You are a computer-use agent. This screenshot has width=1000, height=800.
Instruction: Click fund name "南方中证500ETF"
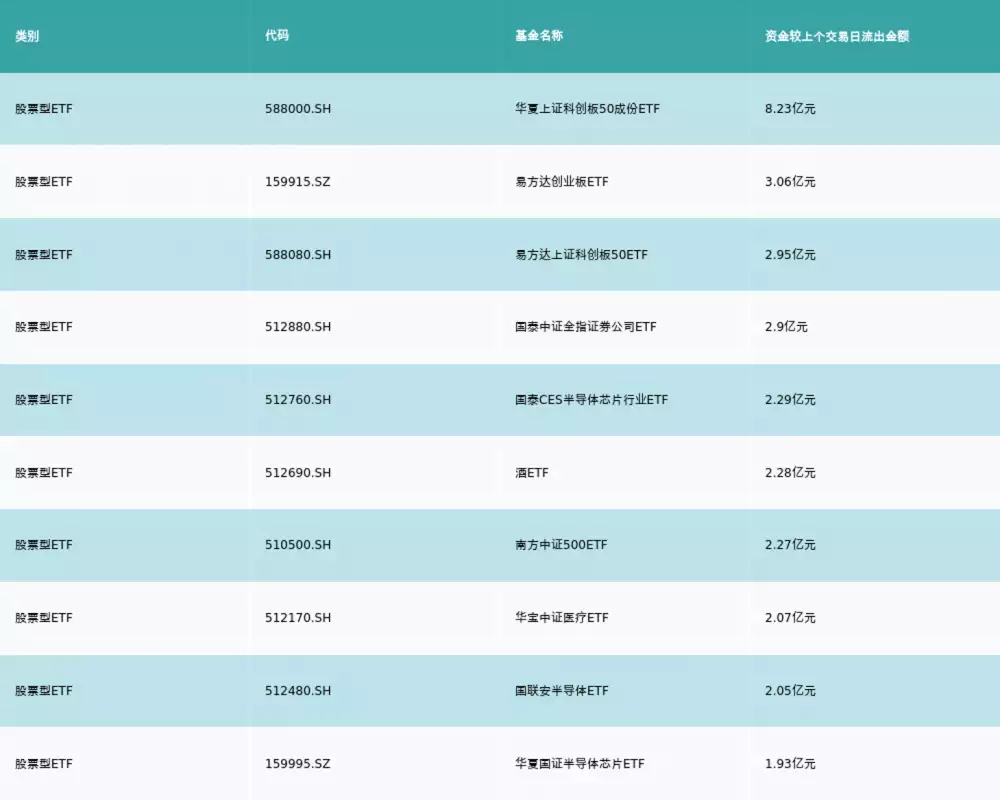[x=561, y=545]
